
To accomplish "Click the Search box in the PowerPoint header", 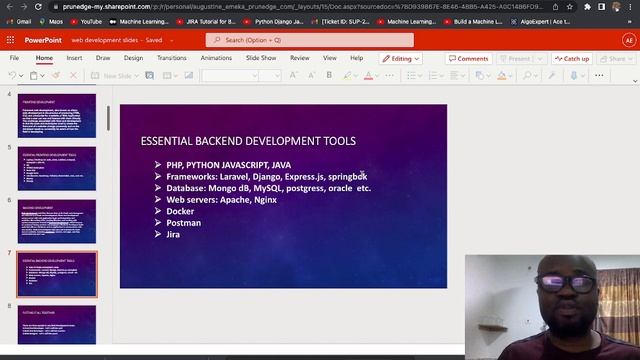I will (x=309, y=40).
